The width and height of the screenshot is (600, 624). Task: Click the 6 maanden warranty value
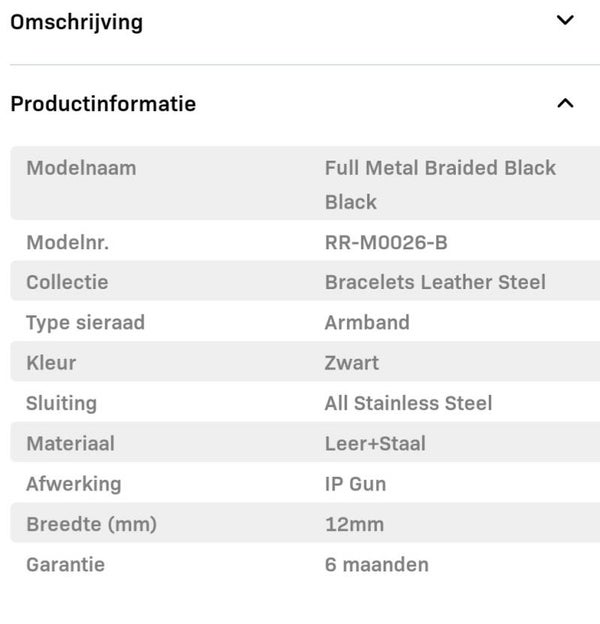coord(376,564)
